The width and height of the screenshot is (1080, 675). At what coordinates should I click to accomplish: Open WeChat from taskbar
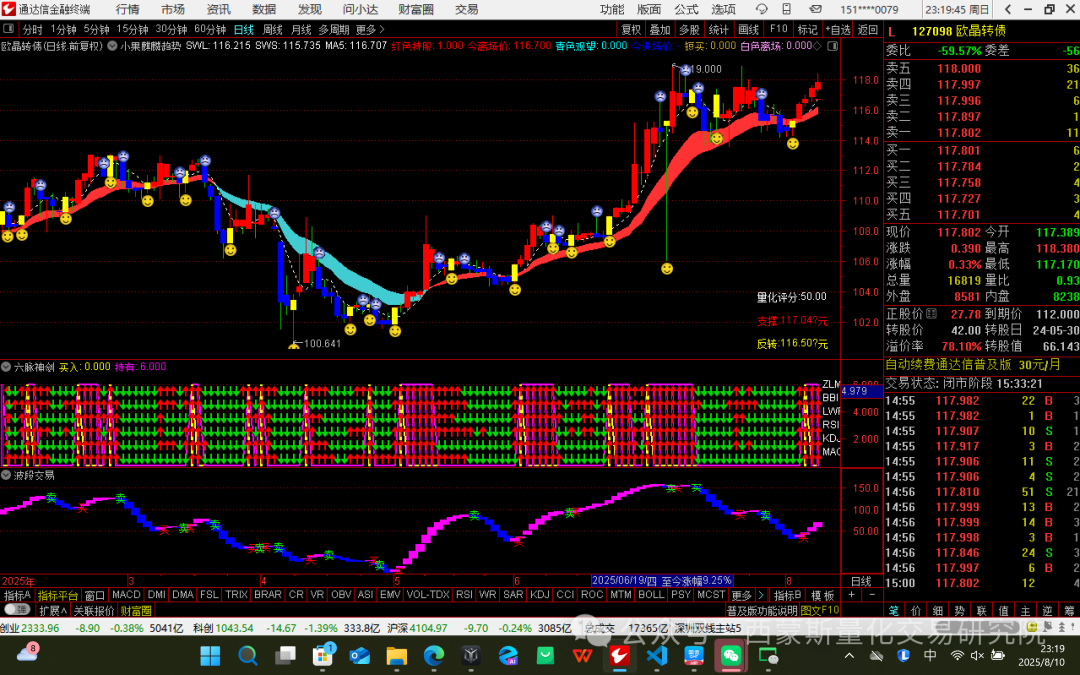click(731, 655)
